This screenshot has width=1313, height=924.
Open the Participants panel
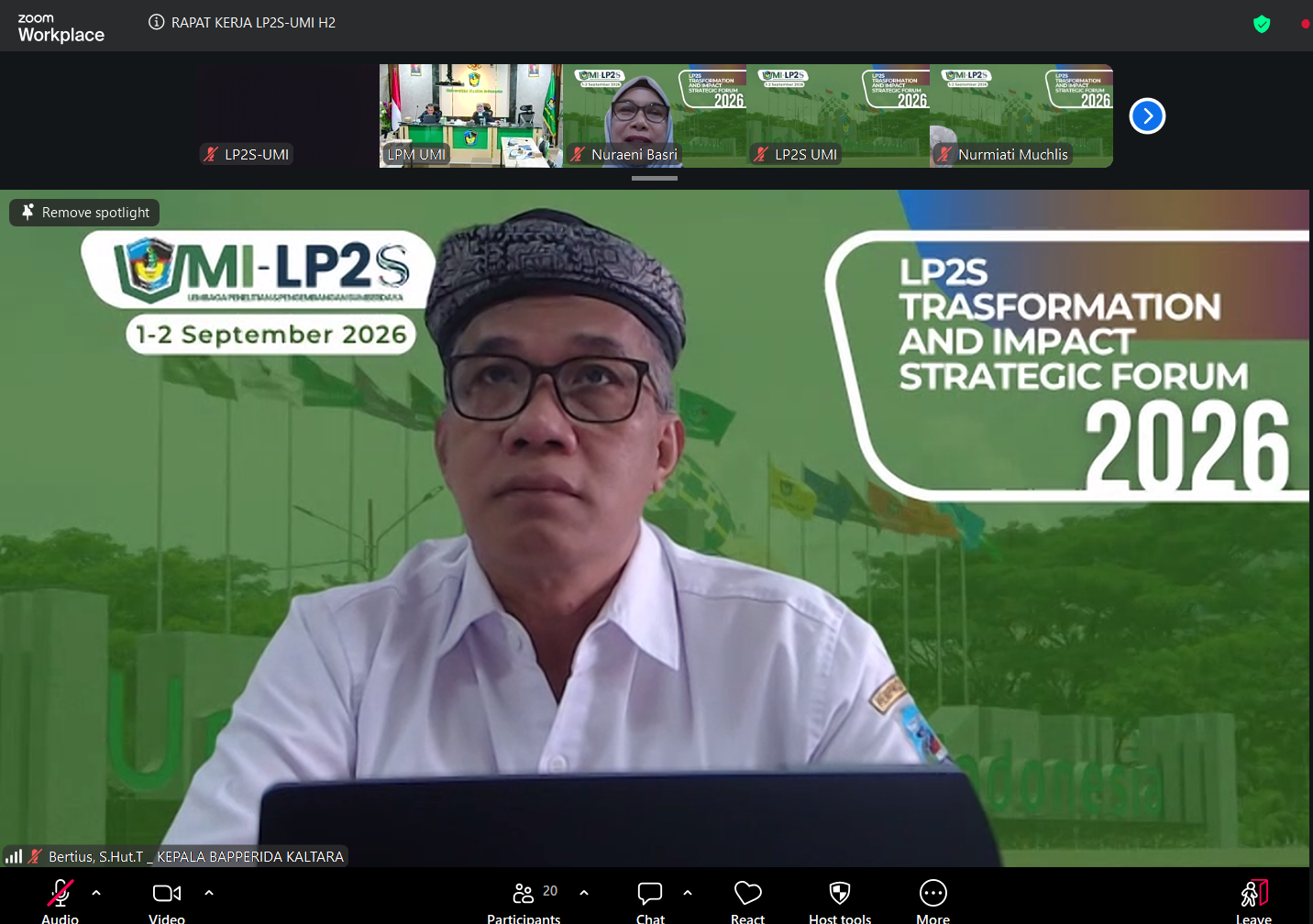524,900
